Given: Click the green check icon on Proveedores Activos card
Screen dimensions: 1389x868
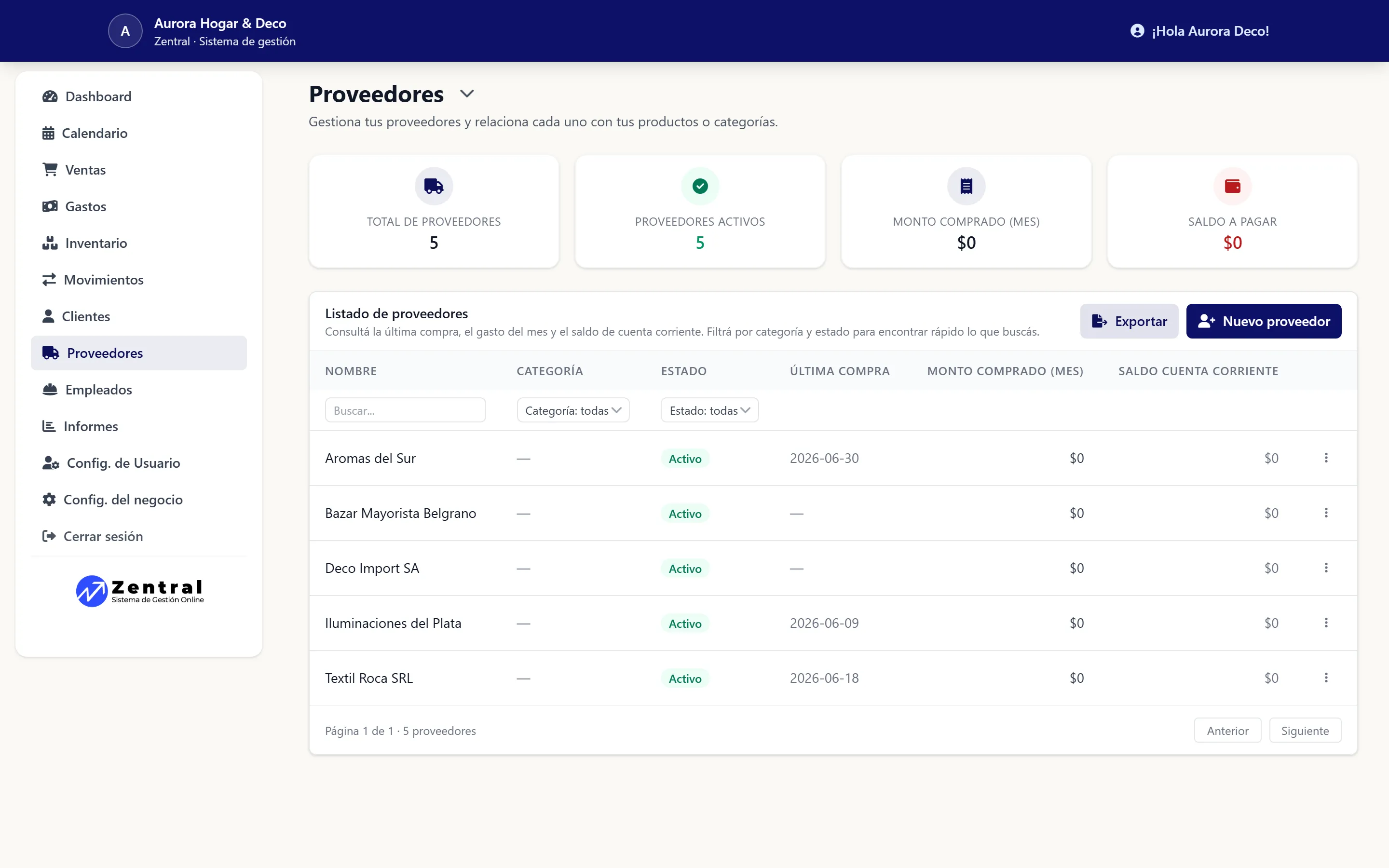Looking at the screenshot, I should coord(700,186).
